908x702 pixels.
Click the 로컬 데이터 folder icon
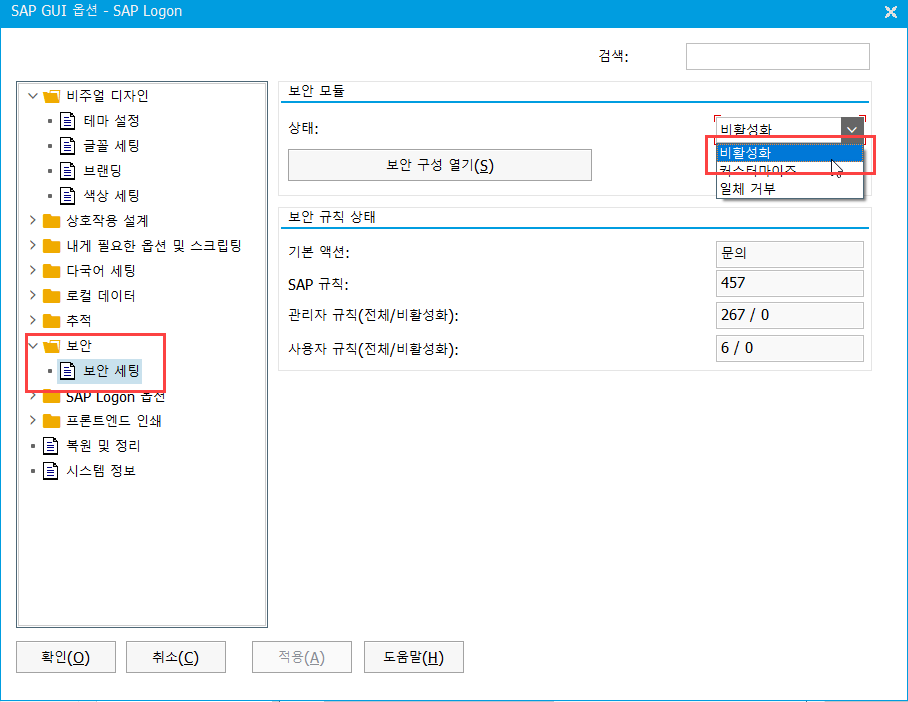[x=52, y=295]
